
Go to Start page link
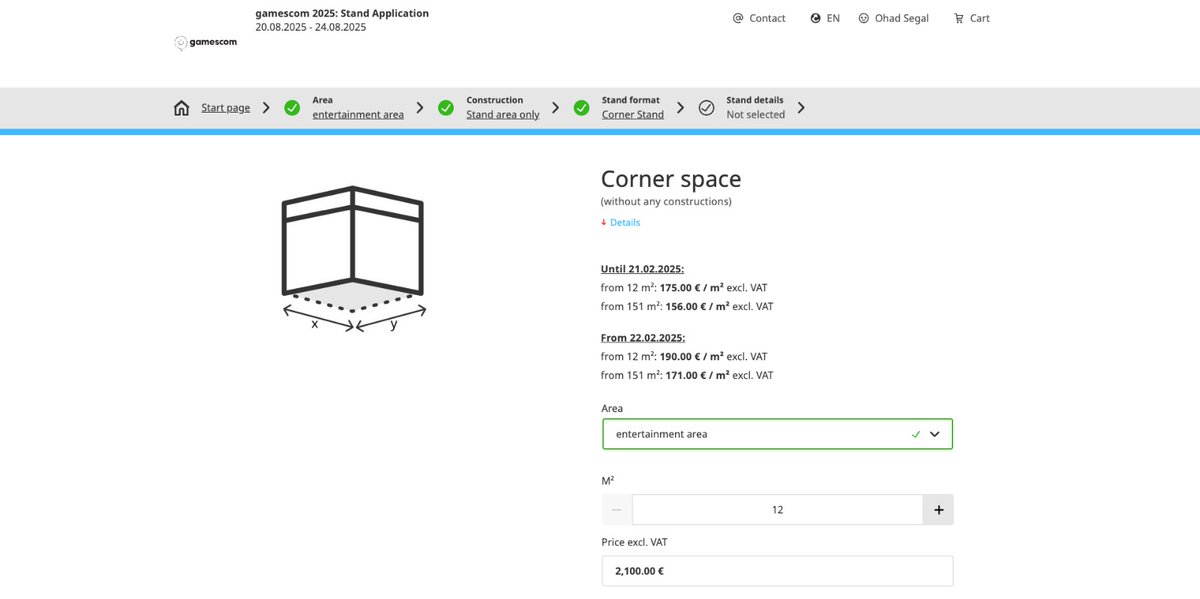coord(226,108)
